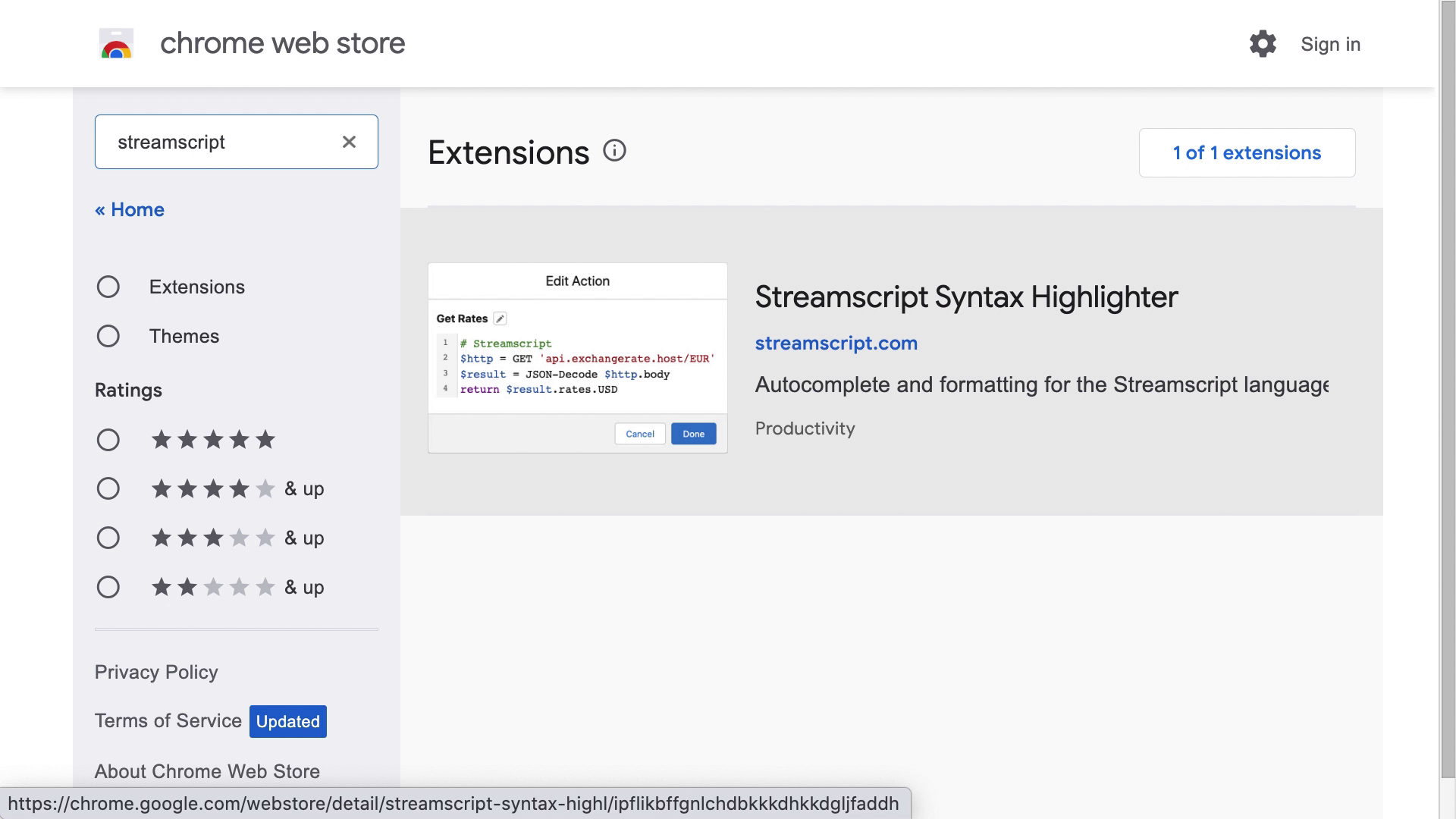
Task: Open the settings gear menu
Action: [x=1263, y=44]
